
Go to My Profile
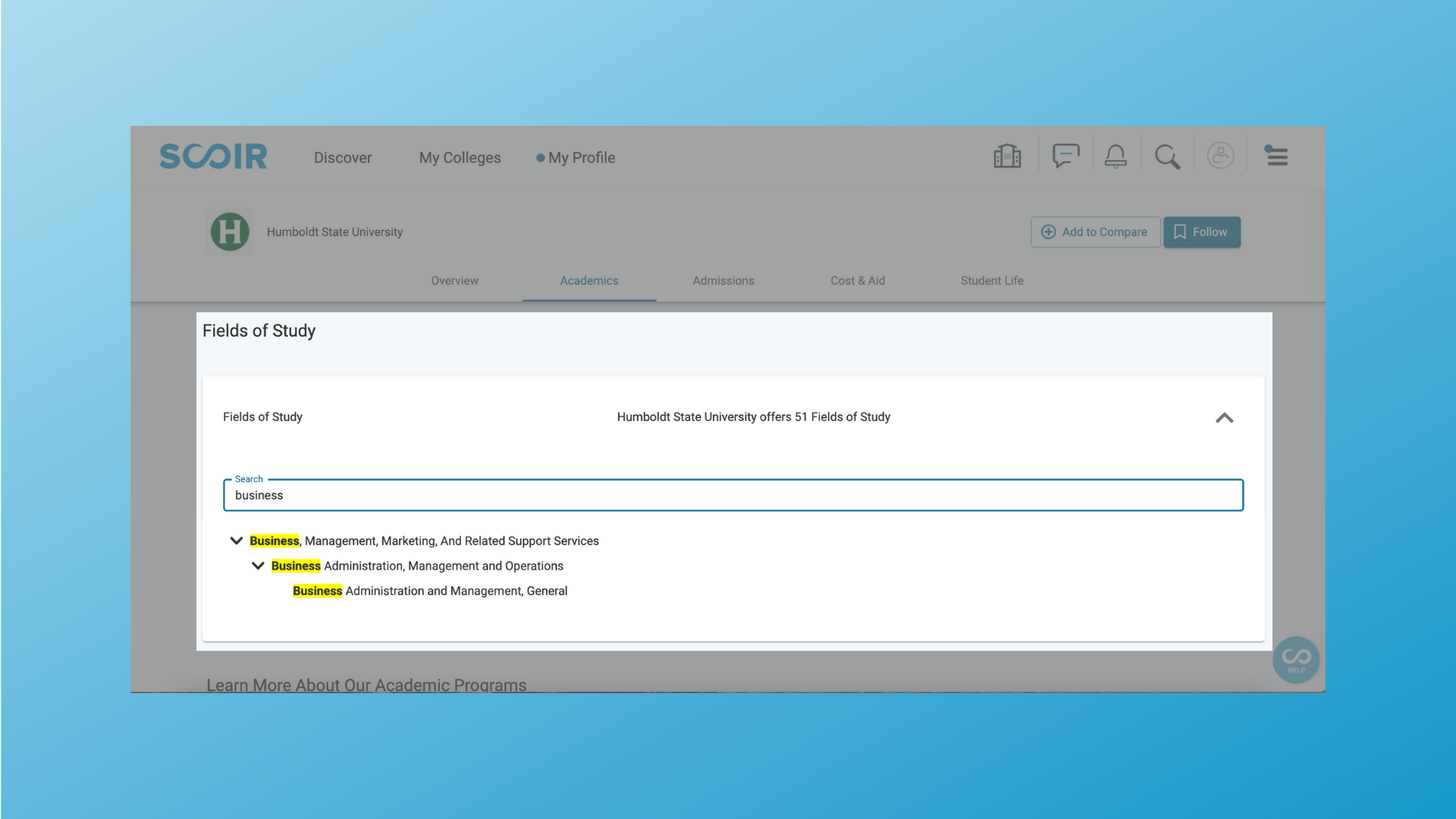click(x=576, y=158)
